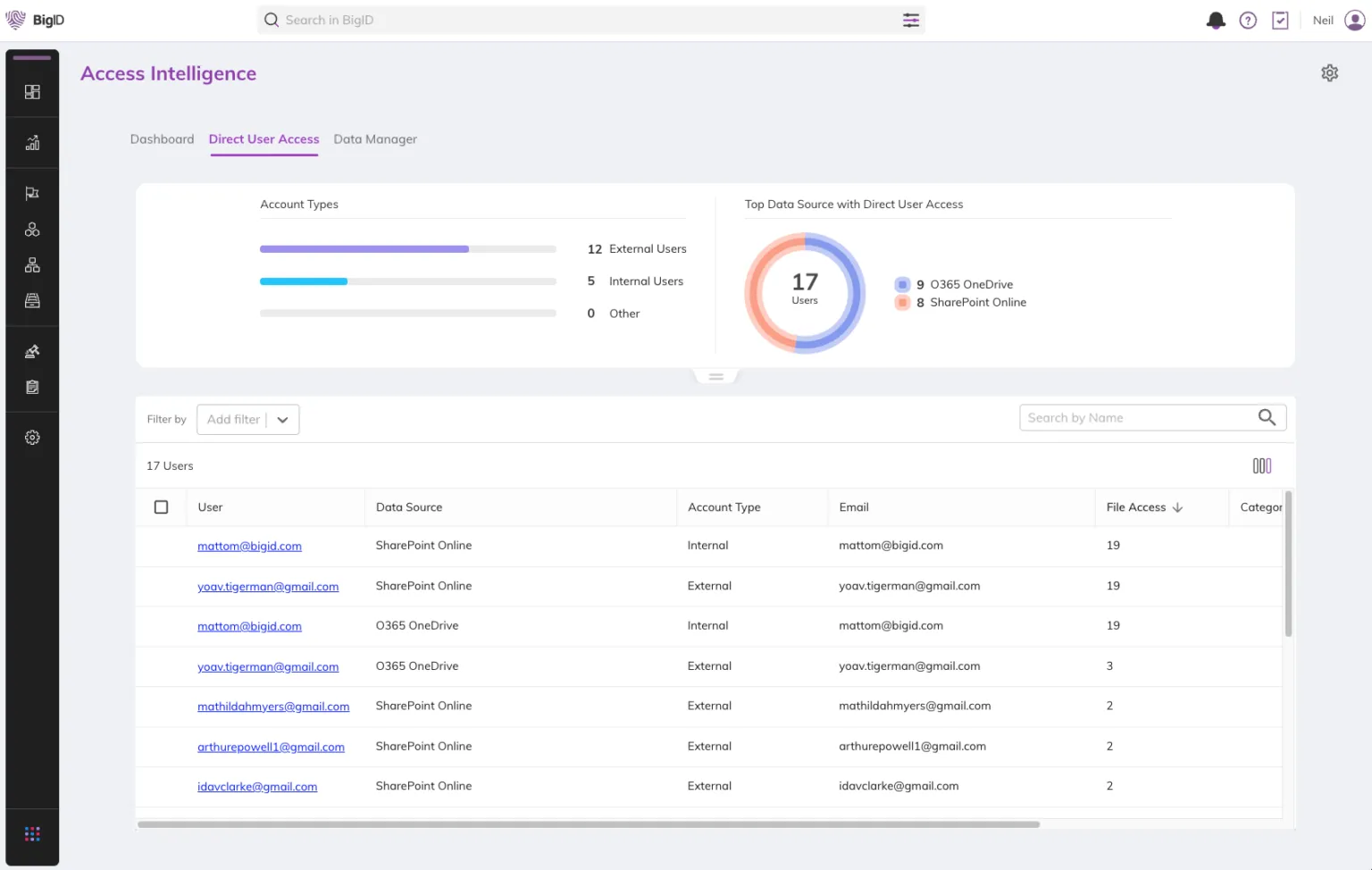This screenshot has width=1372, height=870.
Task: Click the "12 External Users" label
Action: pos(637,249)
